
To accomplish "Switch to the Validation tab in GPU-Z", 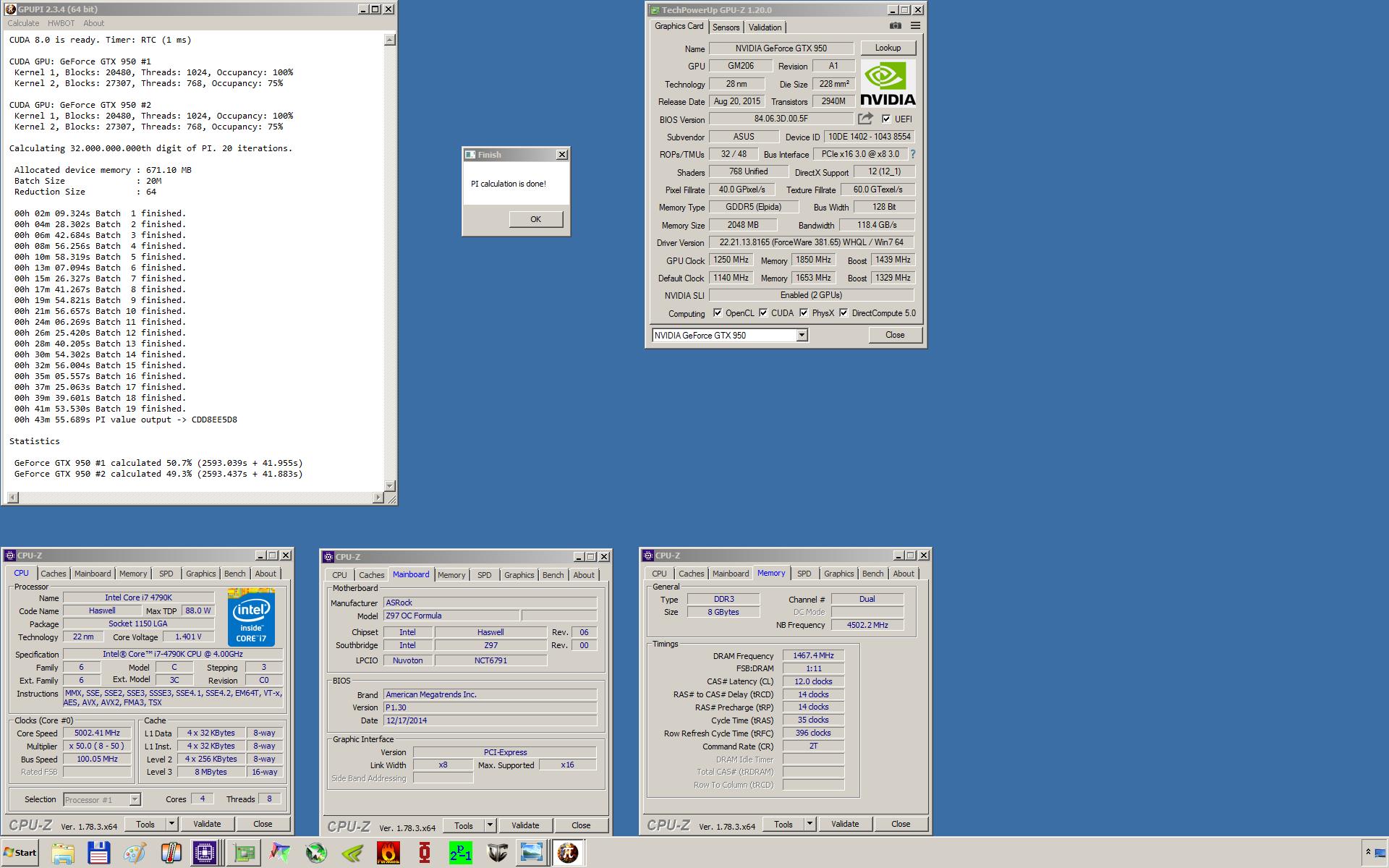I will click(x=765, y=27).
